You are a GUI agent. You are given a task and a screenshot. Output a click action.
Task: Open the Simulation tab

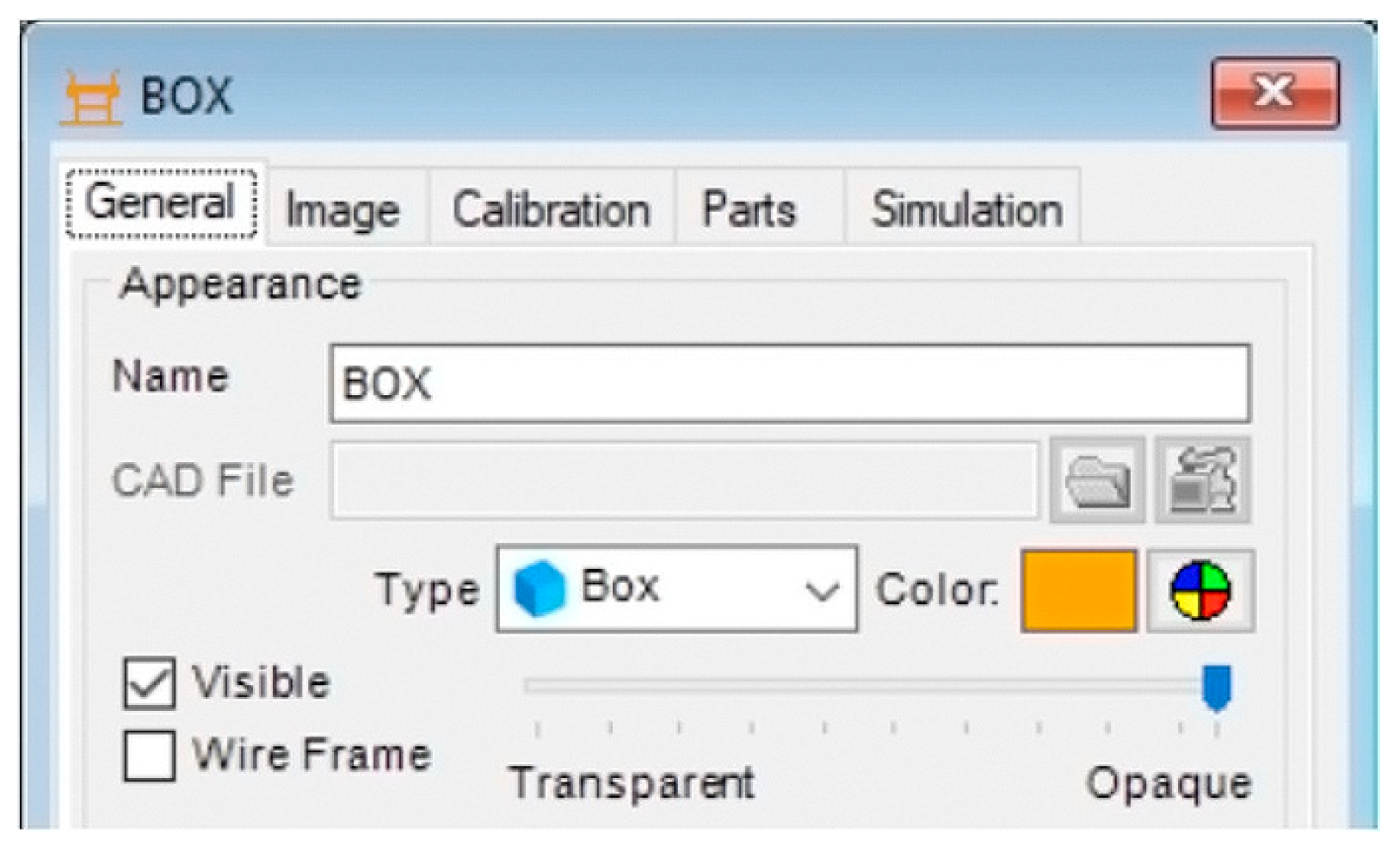point(966,210)
